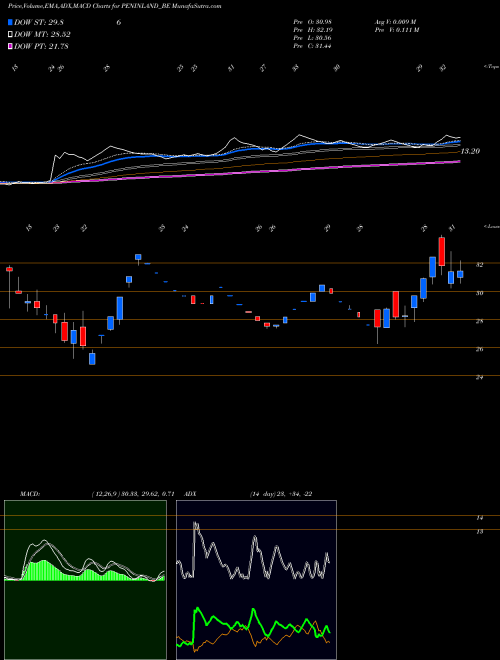Click the 'Pre O: 30.98' open value
The height and width of the screenshot is (660, 500).
[x=313, y=22]
